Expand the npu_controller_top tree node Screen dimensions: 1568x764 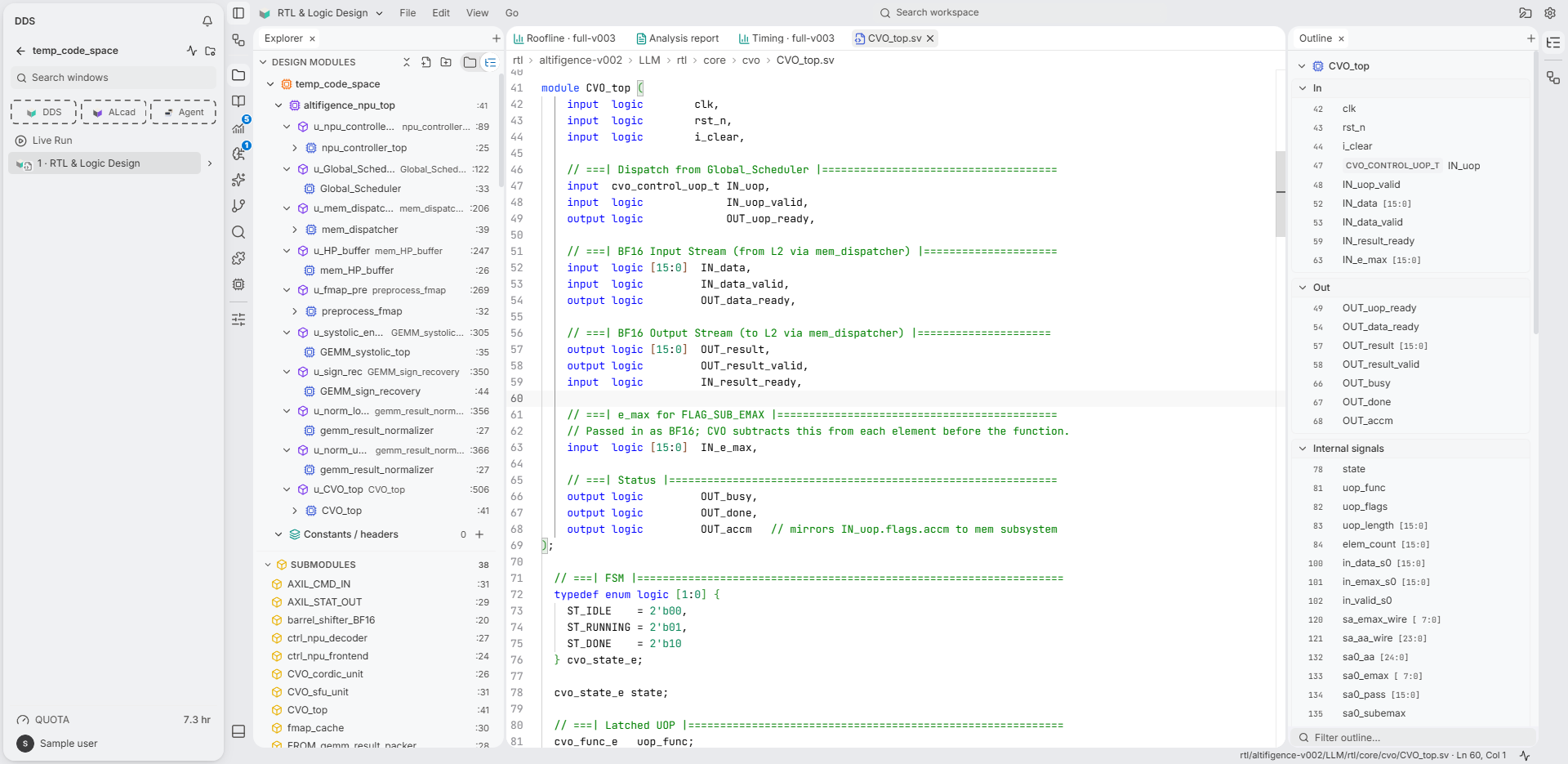pyautogui.click(x=295, y=148)
